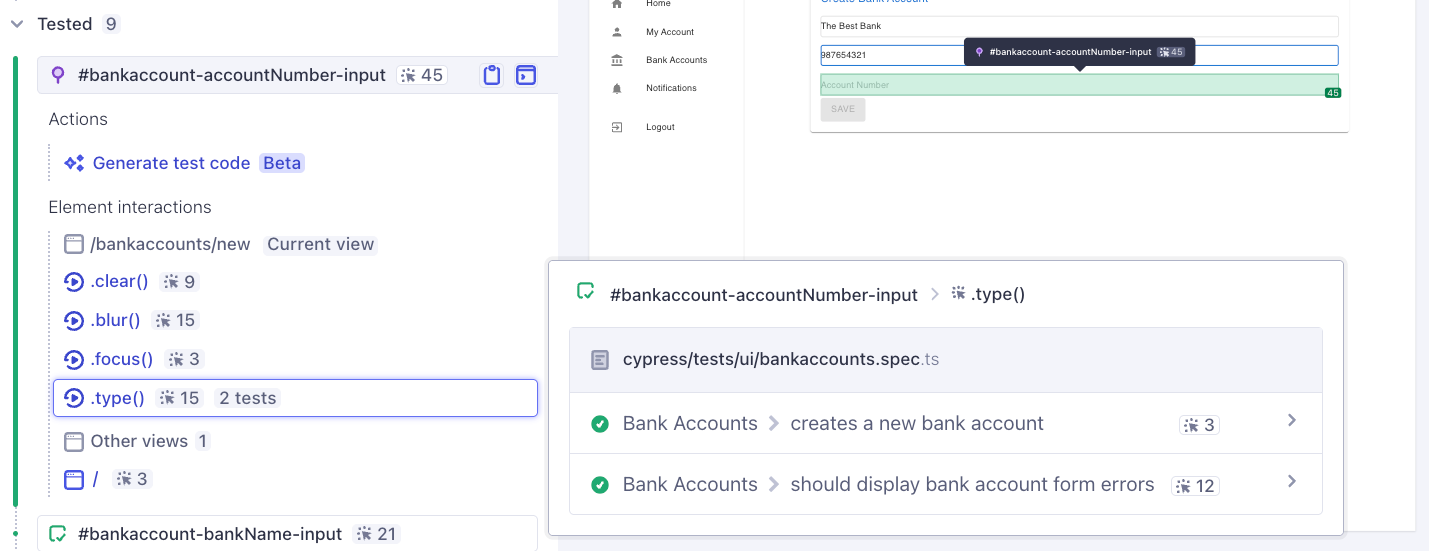Click the dark tooltip labeled #bankaccount-accountNumber-input
The height and width of the screenshot is (551, 1429).
(x=1079, y=52)
